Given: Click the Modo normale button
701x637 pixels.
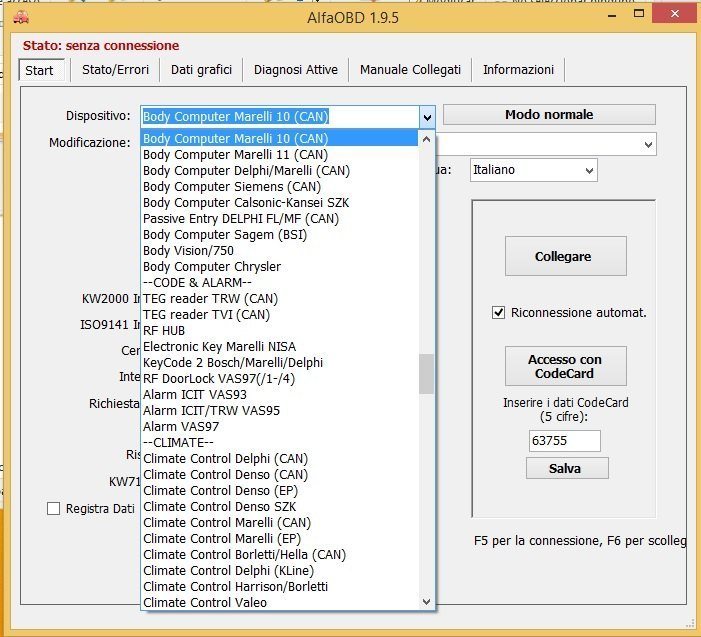Looking at the screenshot, I should point(549,115).
